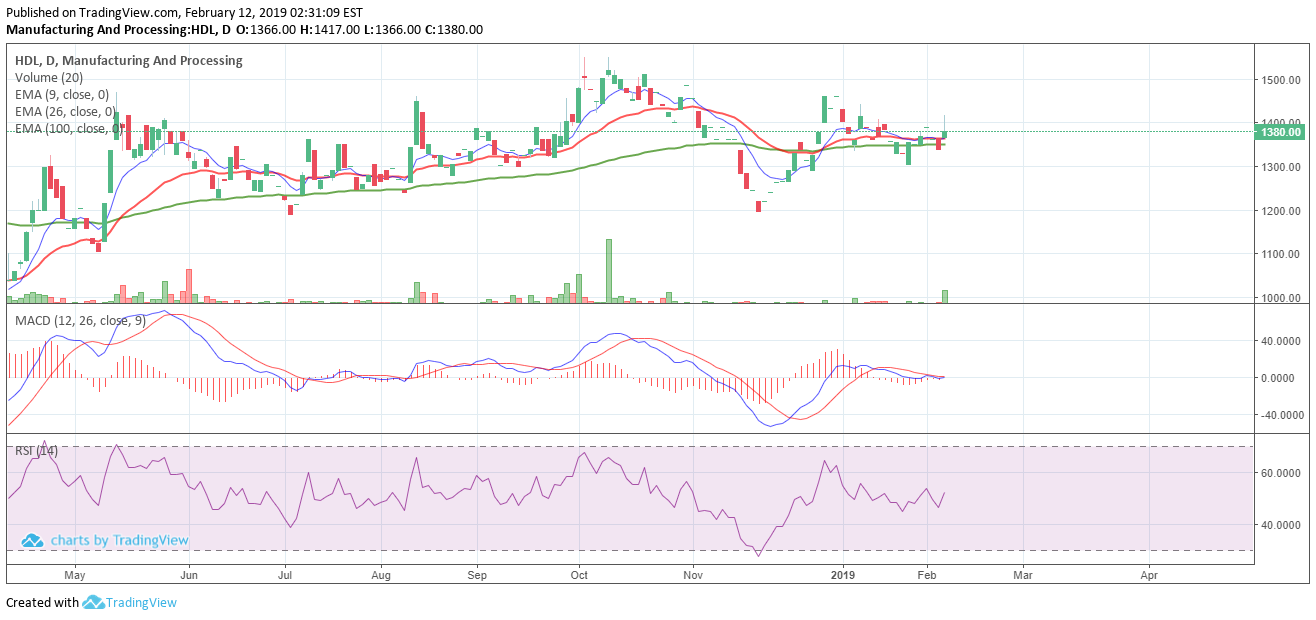
Task: Click the RSI (14) pane label
Action: click(36, 451)
